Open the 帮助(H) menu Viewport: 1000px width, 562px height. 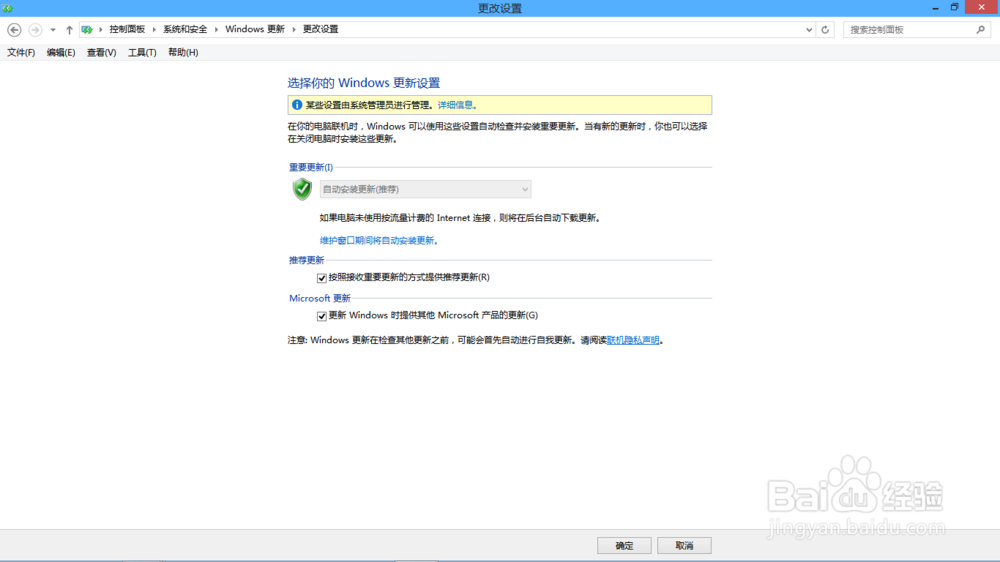183,52
